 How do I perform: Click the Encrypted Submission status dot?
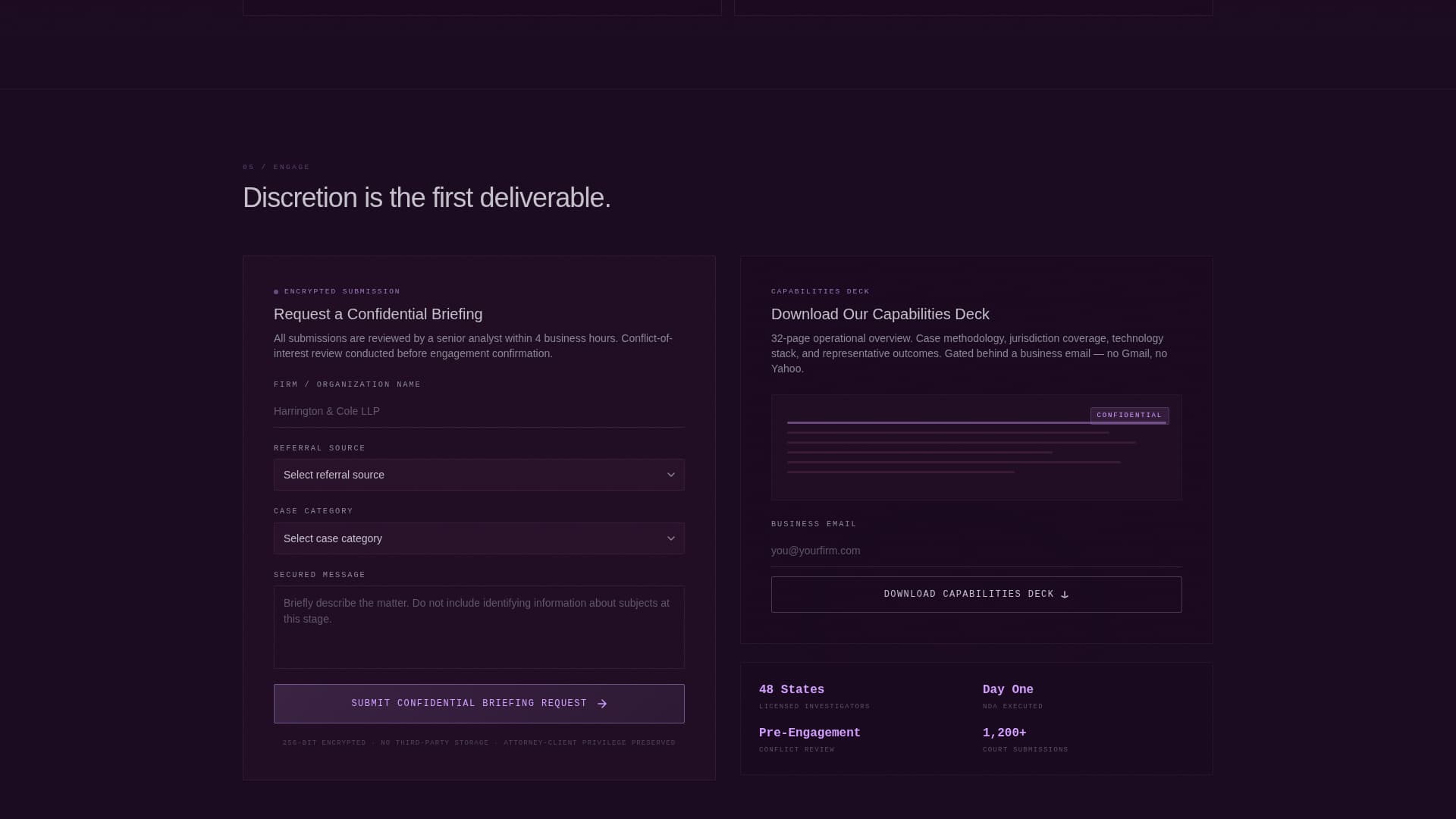pyautogui.click(x=276, y=292)
